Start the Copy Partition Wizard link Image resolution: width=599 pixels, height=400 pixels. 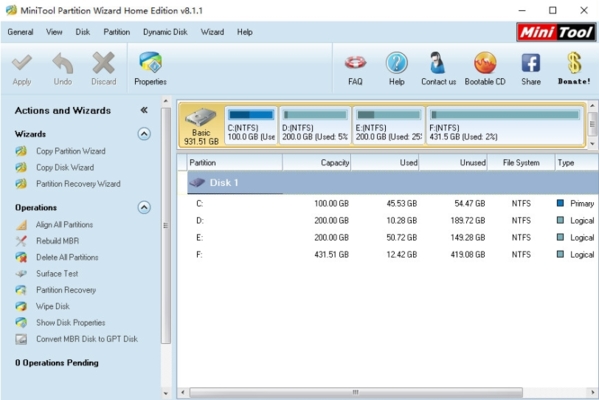point(71,151)
